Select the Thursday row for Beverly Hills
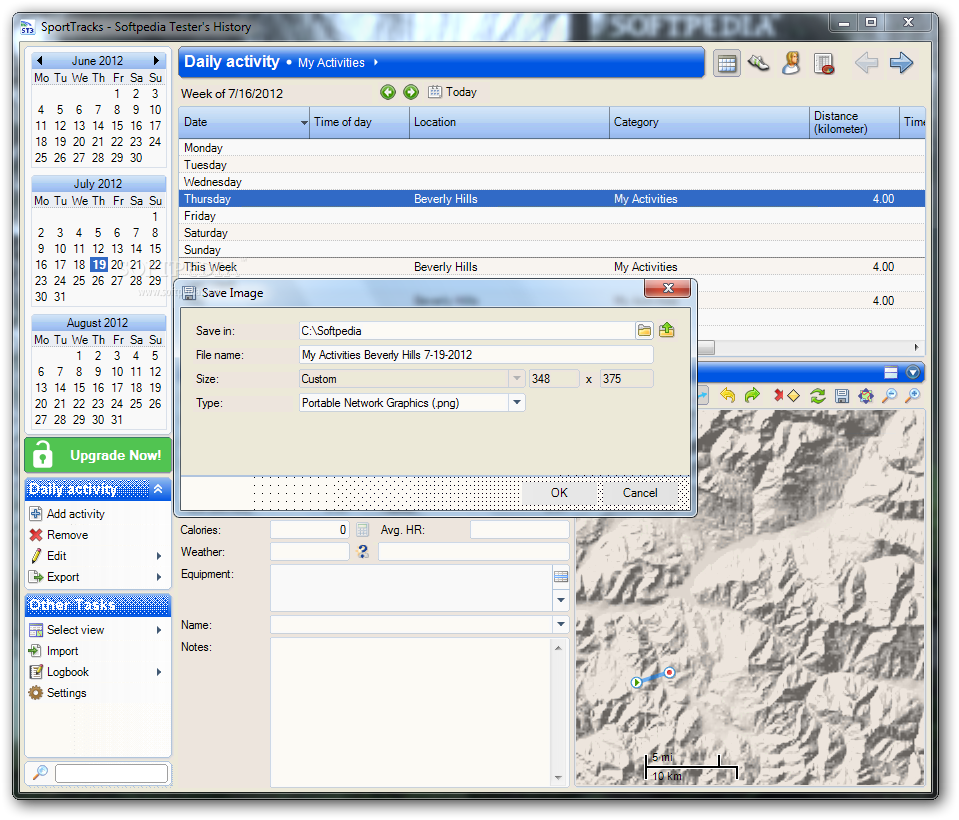 552,199
